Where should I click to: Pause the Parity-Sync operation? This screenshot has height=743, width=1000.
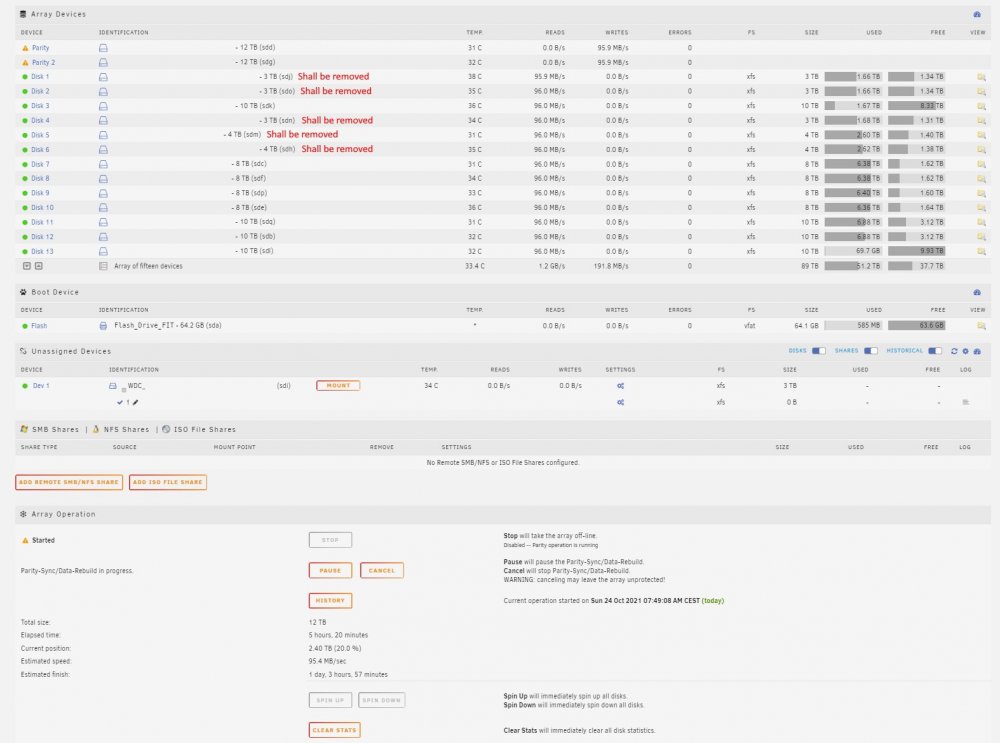(x=330, y=570)
